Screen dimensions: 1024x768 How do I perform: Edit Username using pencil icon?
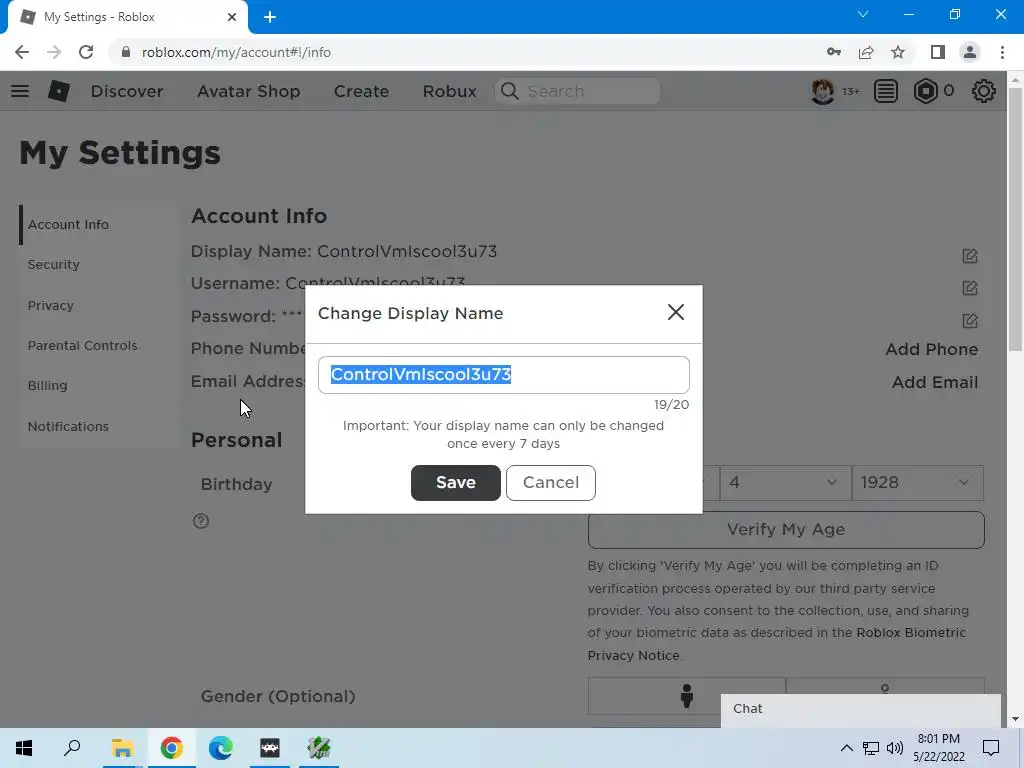(x=970, y=288)
